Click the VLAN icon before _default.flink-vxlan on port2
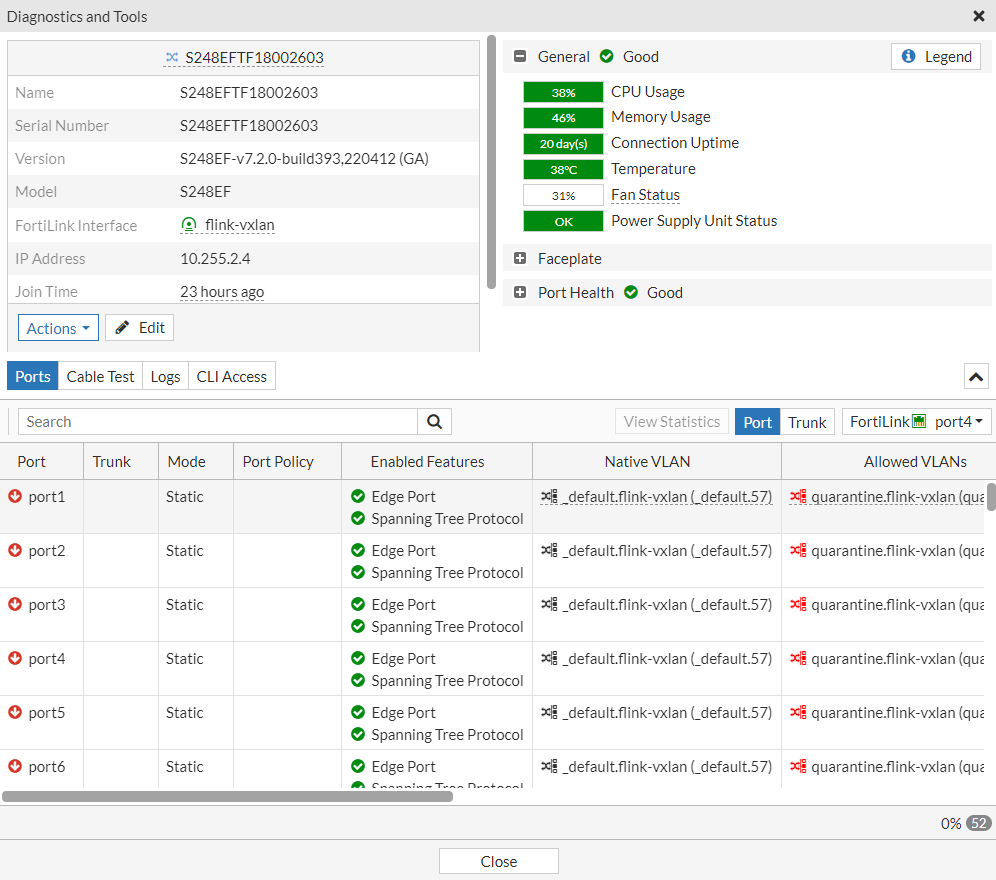This screenshot has width=996, height=880. coord(547,550)
